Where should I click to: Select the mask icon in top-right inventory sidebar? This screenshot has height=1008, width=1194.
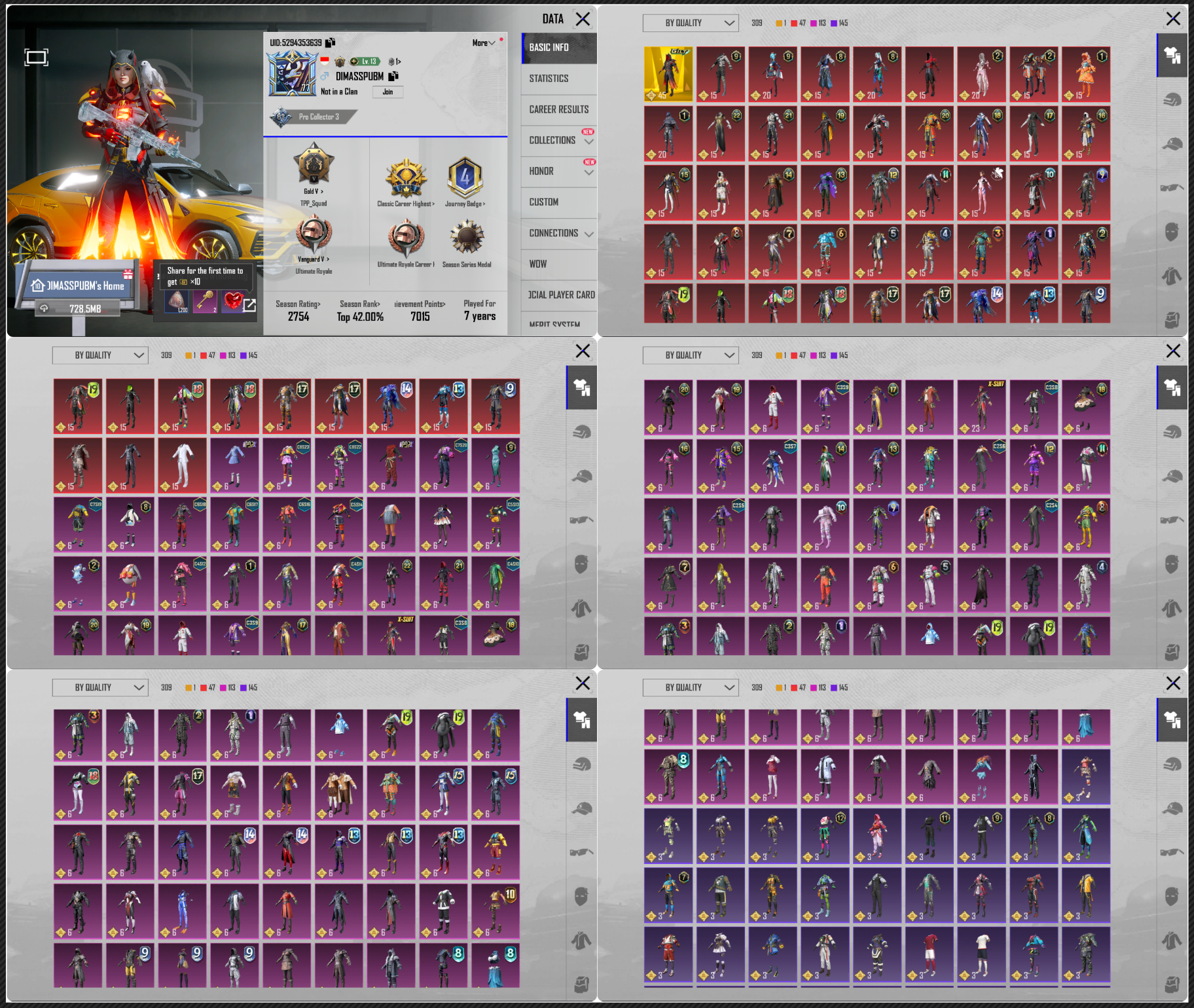[x=1172, y=232]
